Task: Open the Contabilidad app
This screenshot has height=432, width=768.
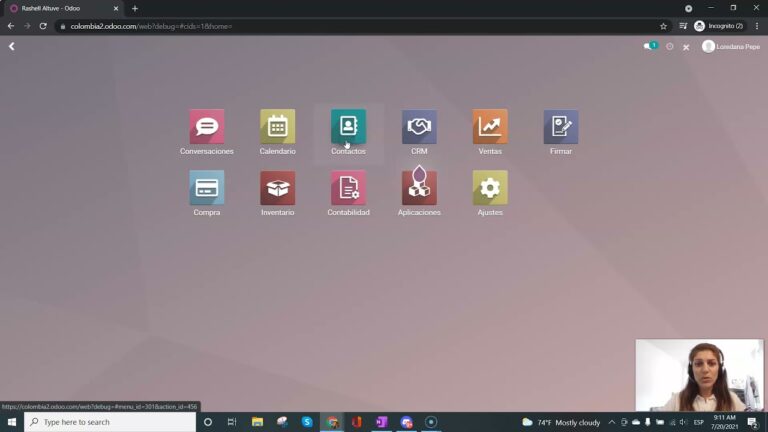Action: [x=348, y=188]
